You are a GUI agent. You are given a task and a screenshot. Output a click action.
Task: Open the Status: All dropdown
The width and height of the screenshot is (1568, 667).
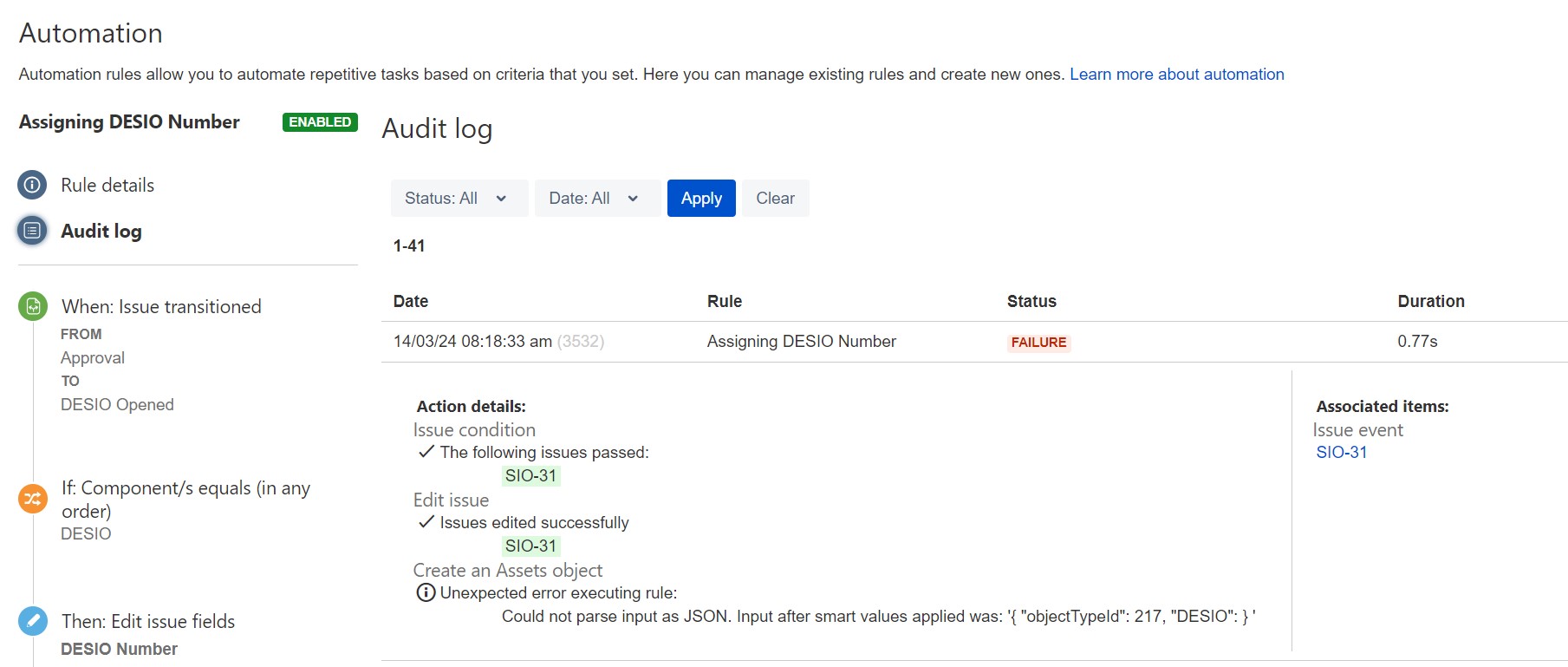[x=459, y=198]
